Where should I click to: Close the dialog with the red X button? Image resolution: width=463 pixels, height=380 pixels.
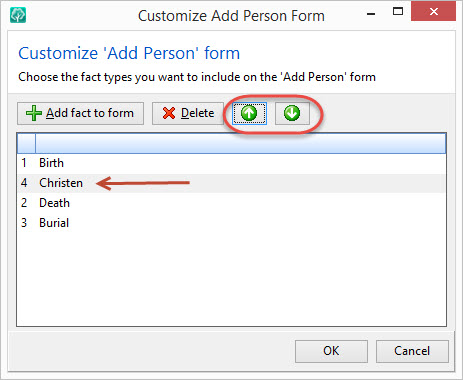click(433, 12)
